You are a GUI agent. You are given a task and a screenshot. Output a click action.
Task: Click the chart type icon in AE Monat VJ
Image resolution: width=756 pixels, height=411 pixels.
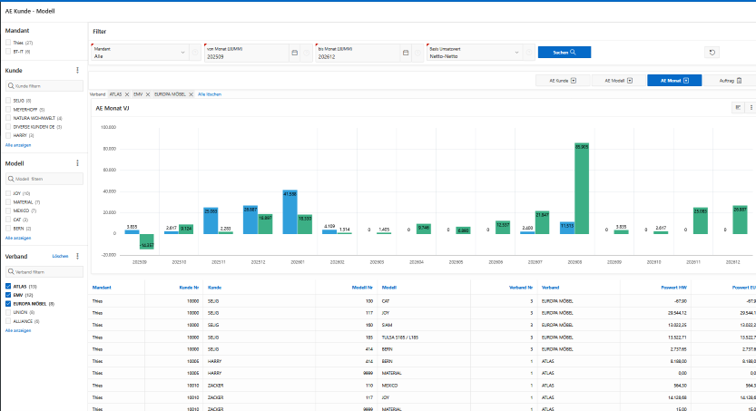[738, 108]
